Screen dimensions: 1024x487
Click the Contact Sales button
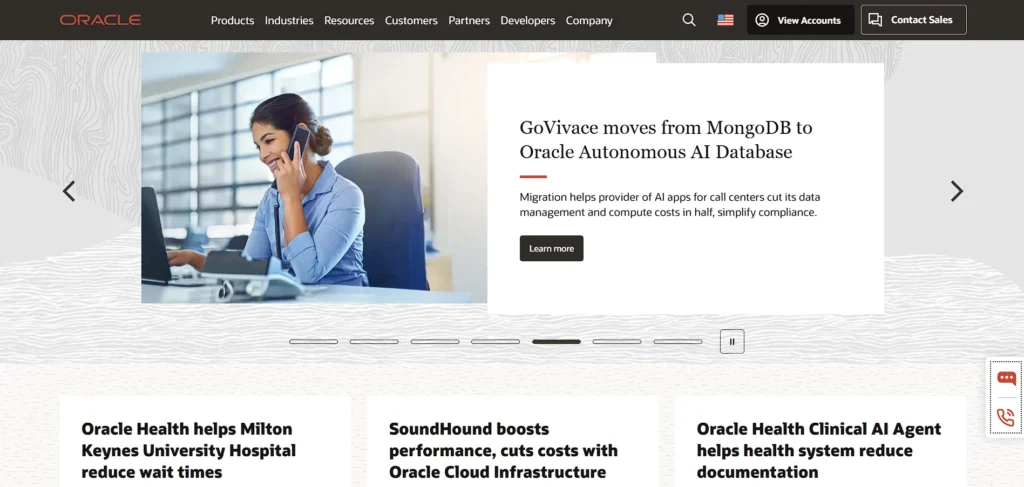click(x=914, y=20)
